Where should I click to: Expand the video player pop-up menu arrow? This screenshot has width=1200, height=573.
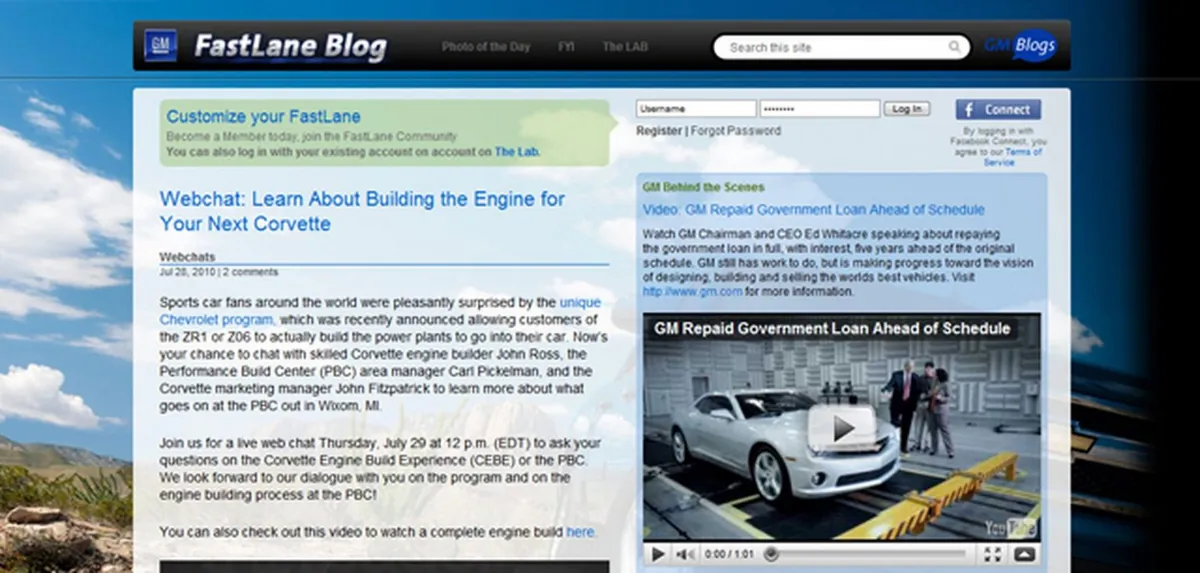(x=1024, y=553)
